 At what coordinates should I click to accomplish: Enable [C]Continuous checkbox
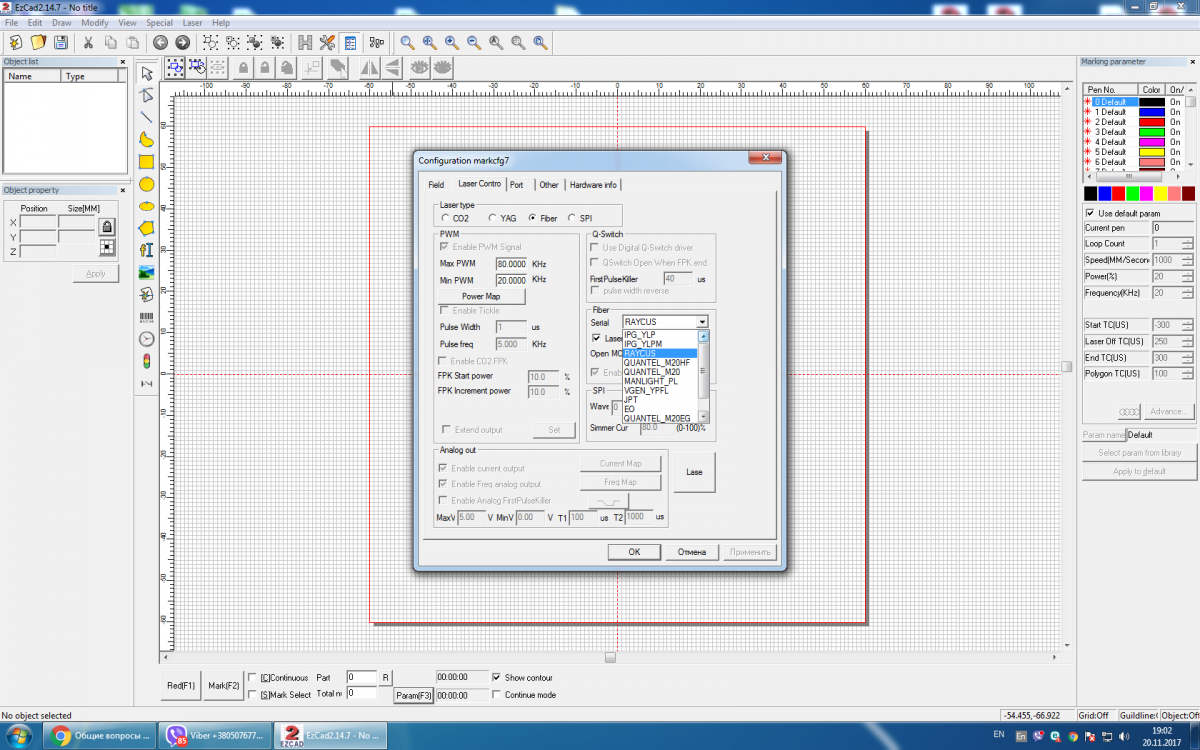252,677
